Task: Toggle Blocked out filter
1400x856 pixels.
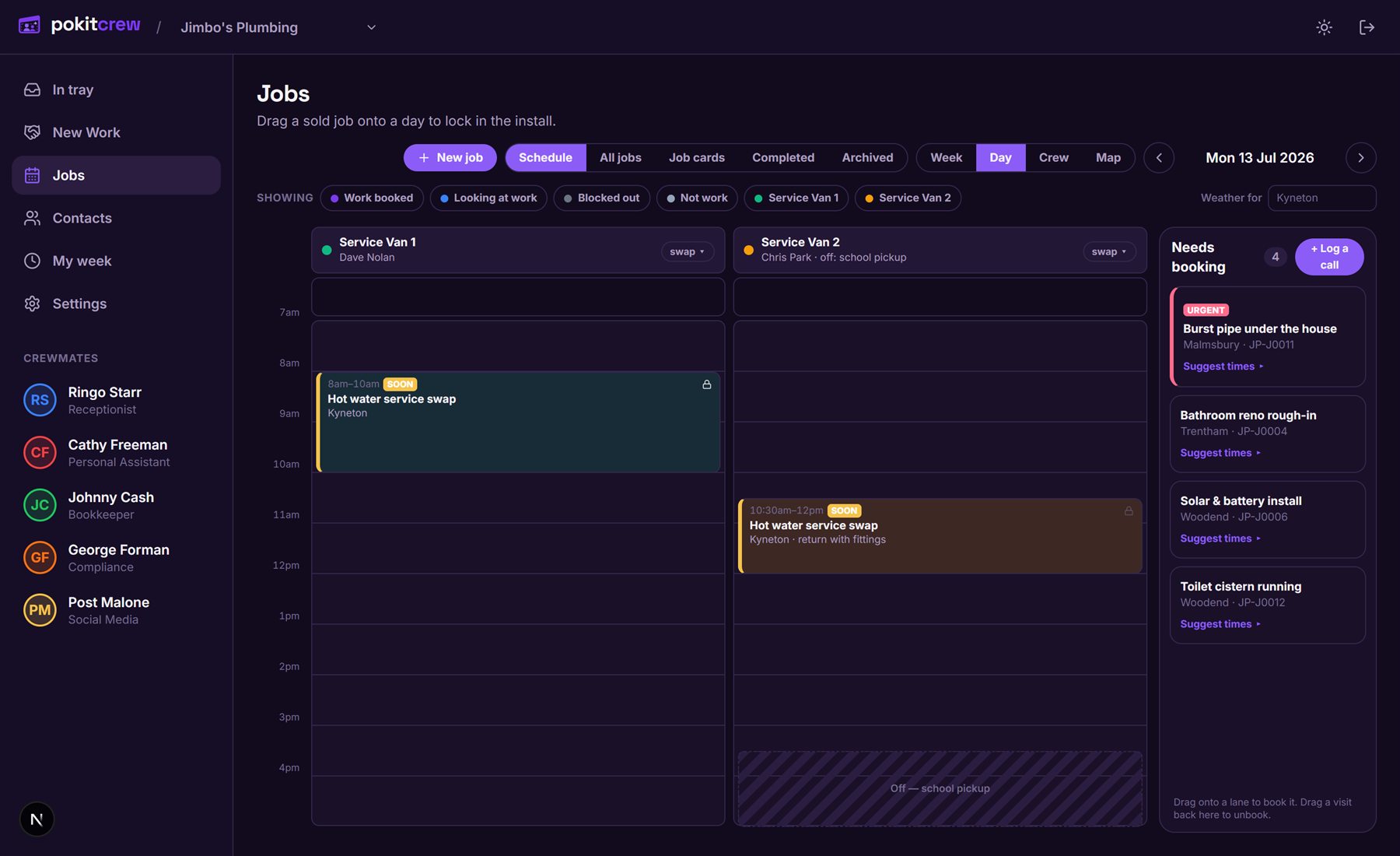Action: tap(602, 198)
